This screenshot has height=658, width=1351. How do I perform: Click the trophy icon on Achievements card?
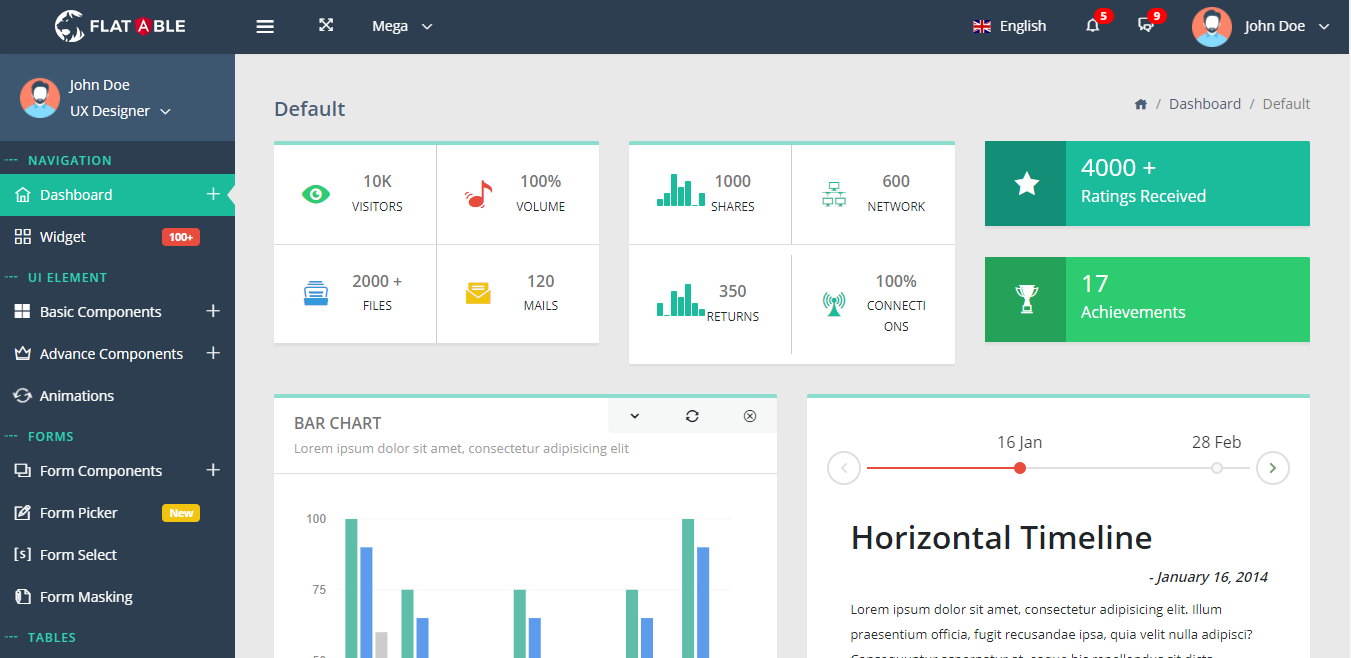coord(1026,299)
